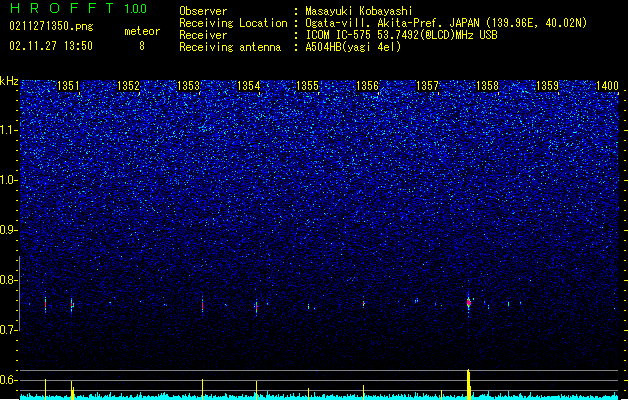Click the 1357 time marker

pos(427,86)
